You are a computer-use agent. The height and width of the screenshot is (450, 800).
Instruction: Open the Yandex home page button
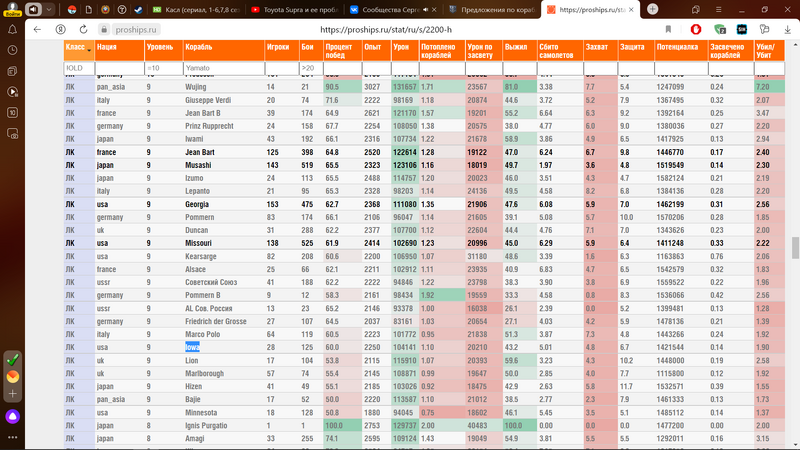click(x=60, y=30)
